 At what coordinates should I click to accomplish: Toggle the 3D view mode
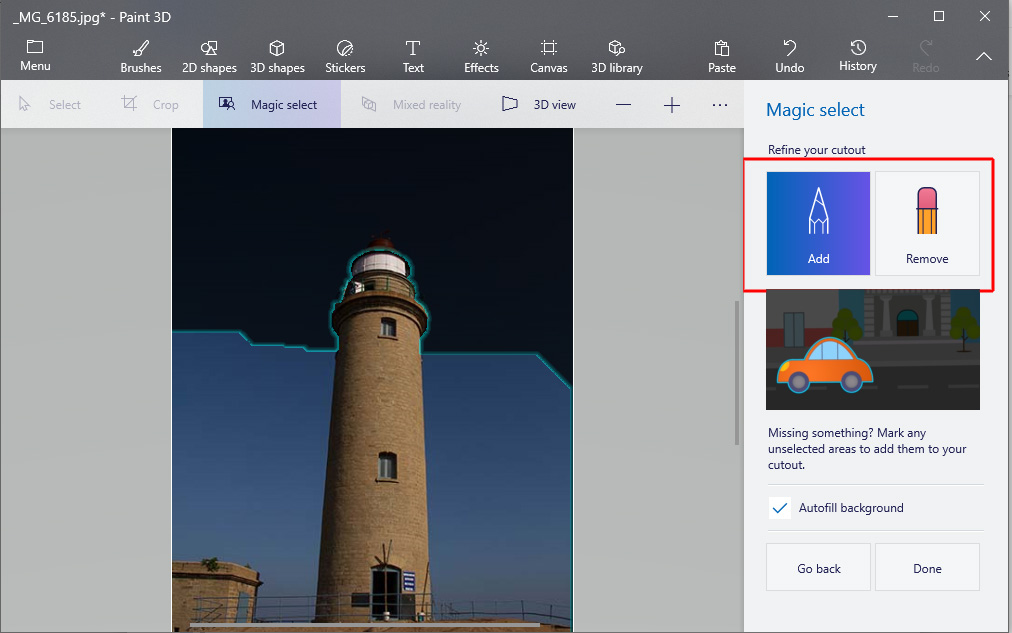pos(539,104)
